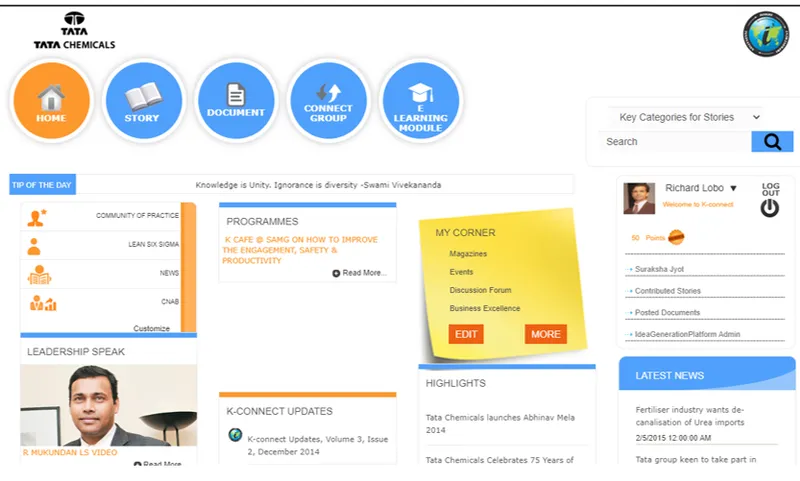The width and height of the screenshot is (800, 481).
Task: Click the Edit button in My Corner
Action: [x=466, y=334]
